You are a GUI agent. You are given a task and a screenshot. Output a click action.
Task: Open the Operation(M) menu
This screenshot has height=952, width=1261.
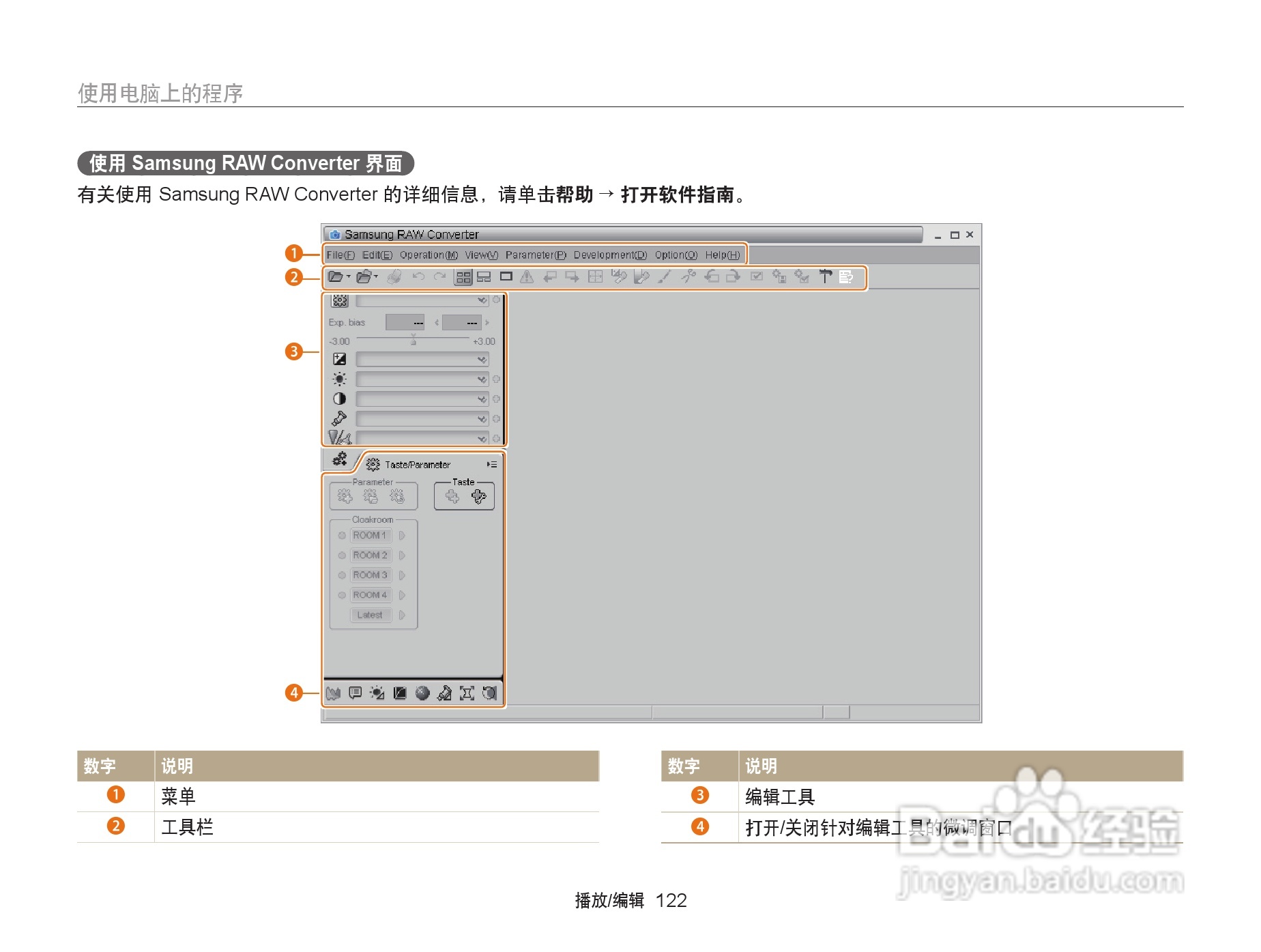[x=429, y=255]
